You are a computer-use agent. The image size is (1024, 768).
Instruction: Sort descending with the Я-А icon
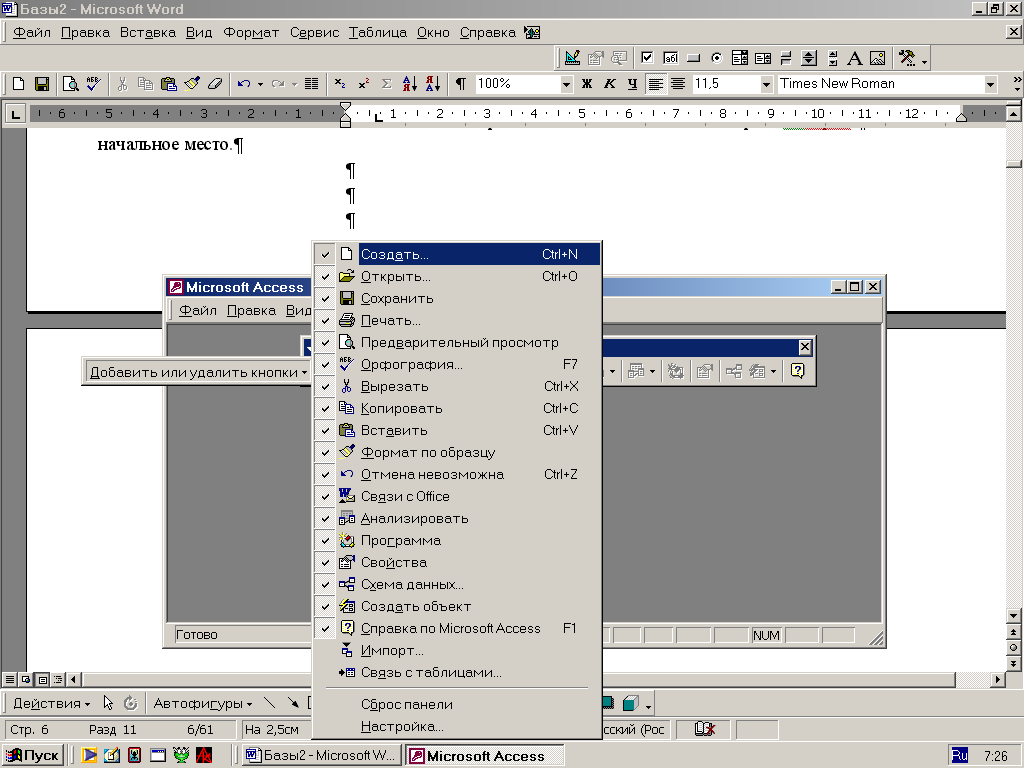click(432, 84)
